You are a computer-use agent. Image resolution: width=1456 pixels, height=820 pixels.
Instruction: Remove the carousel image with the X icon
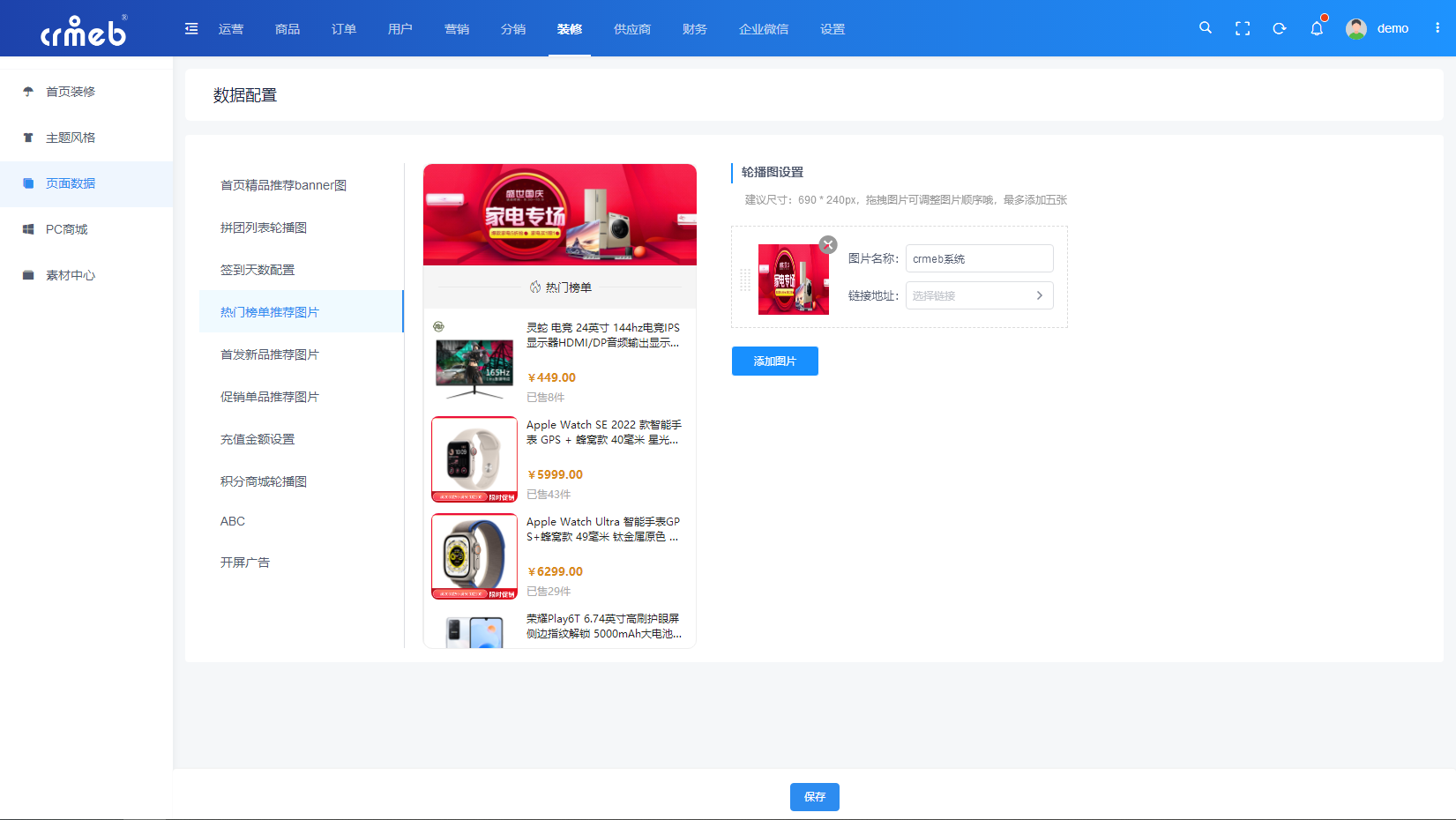point(828,245)
